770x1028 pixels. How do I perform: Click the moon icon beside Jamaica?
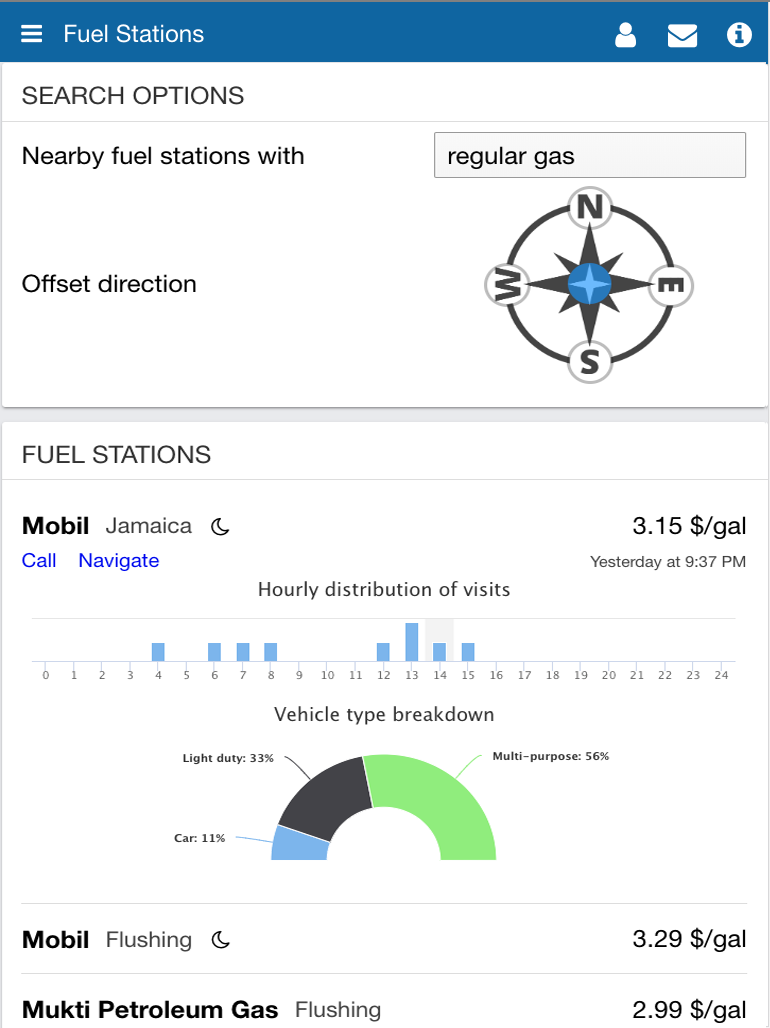[x=220, y=526]
